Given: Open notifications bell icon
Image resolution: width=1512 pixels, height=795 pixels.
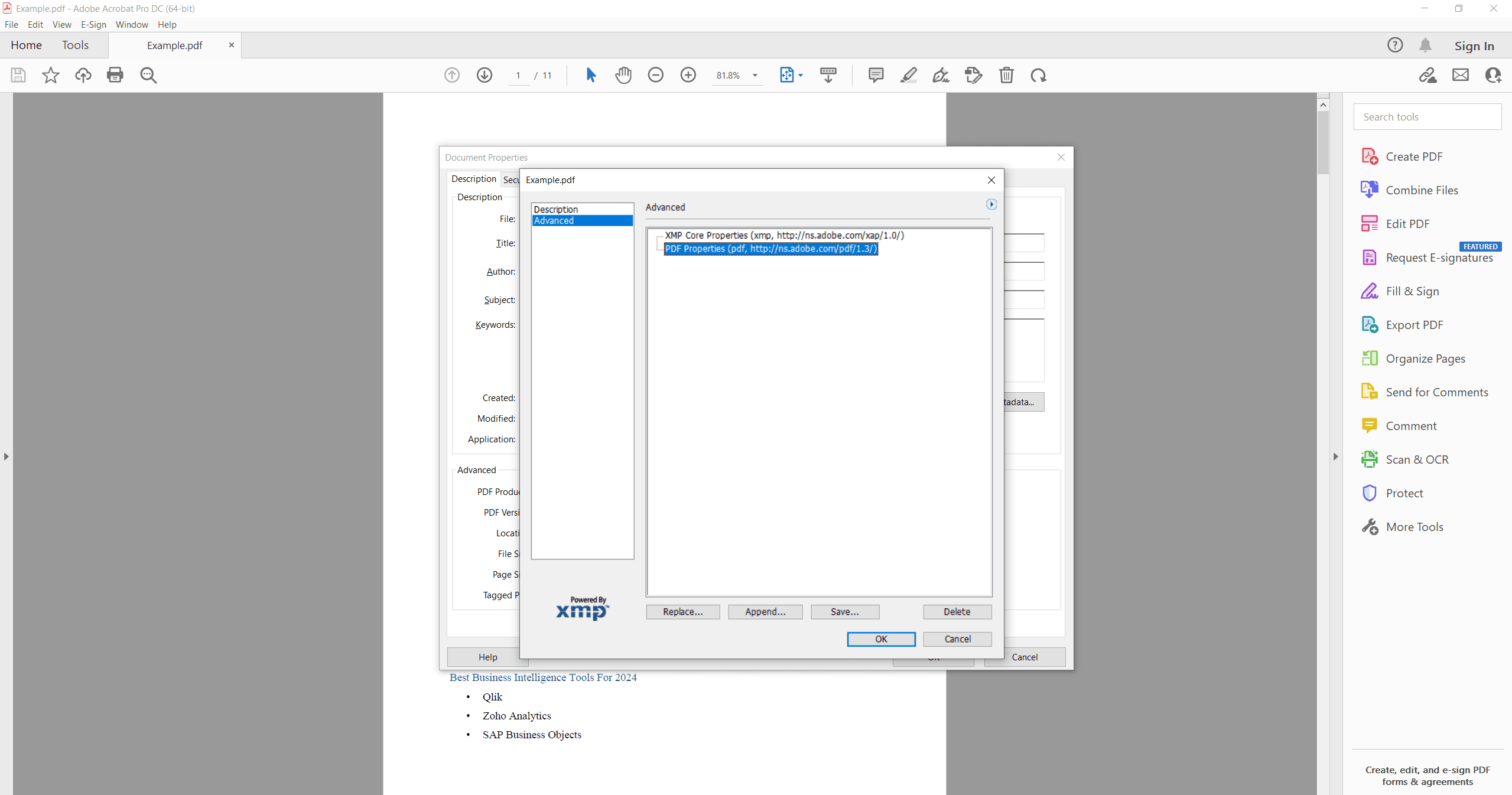Looking at the screenshot, I should pos(1425,45).
